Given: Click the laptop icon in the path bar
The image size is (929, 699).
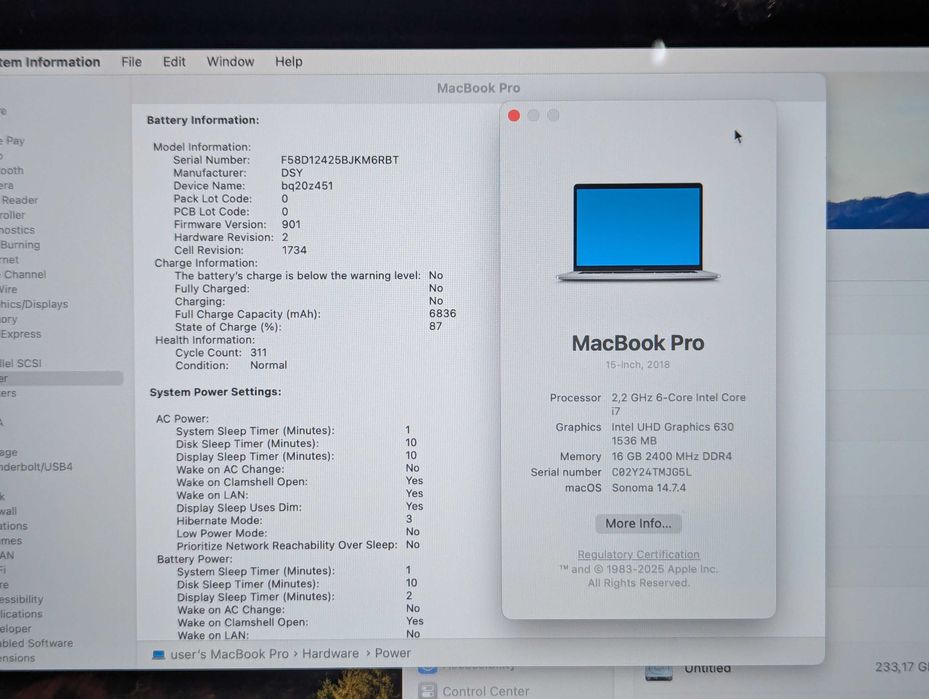Looking at the screenshot, I should (x=158, y=655).
